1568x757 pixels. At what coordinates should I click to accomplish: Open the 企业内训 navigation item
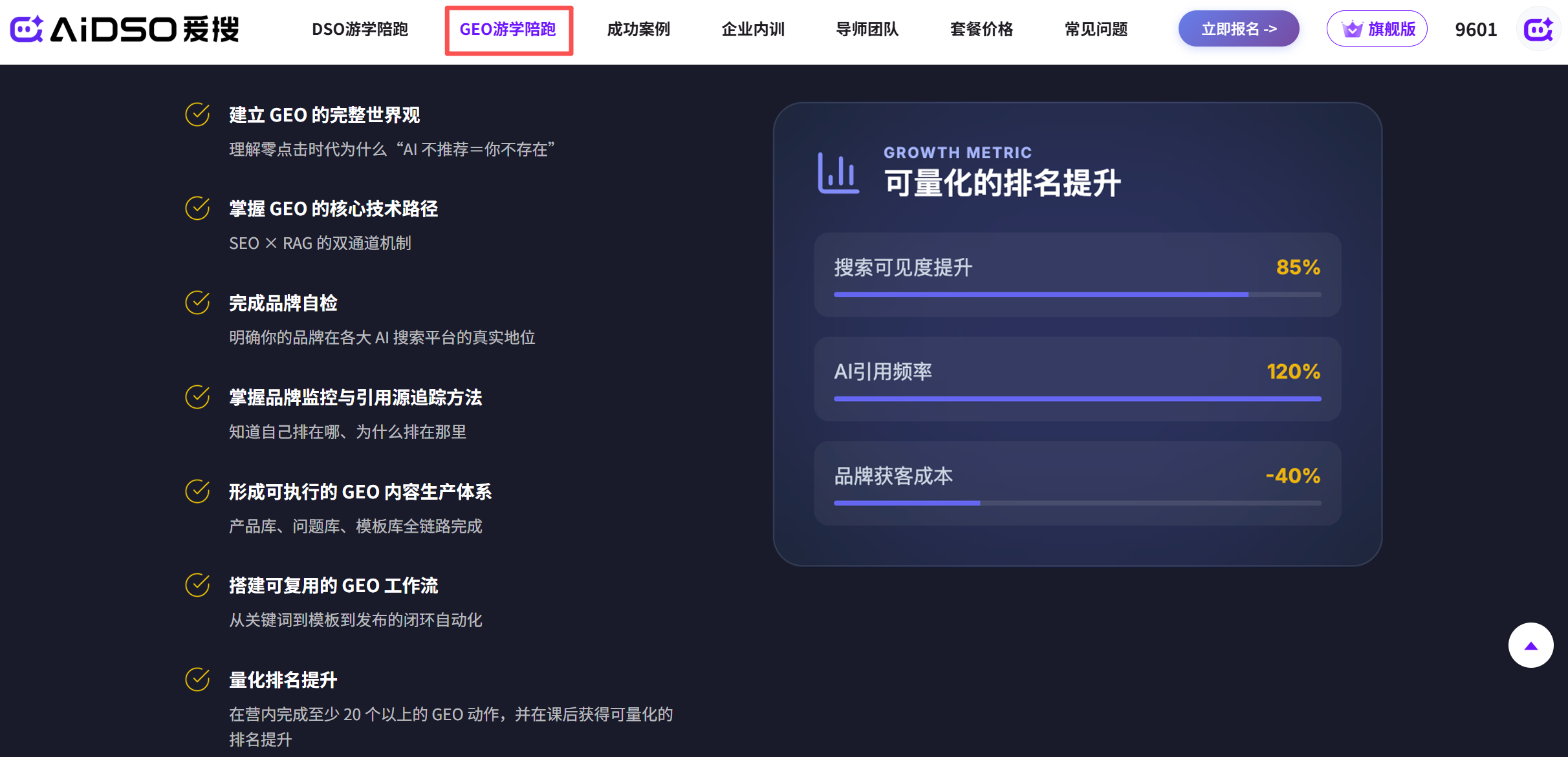tap(753, 29)
